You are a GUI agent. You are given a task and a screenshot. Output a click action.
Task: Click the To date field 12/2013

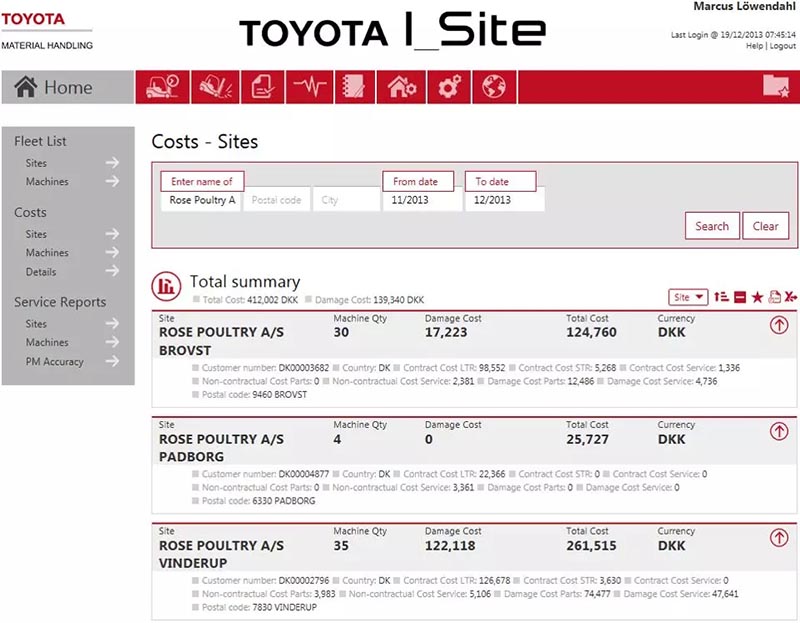[x=505, y=200]
